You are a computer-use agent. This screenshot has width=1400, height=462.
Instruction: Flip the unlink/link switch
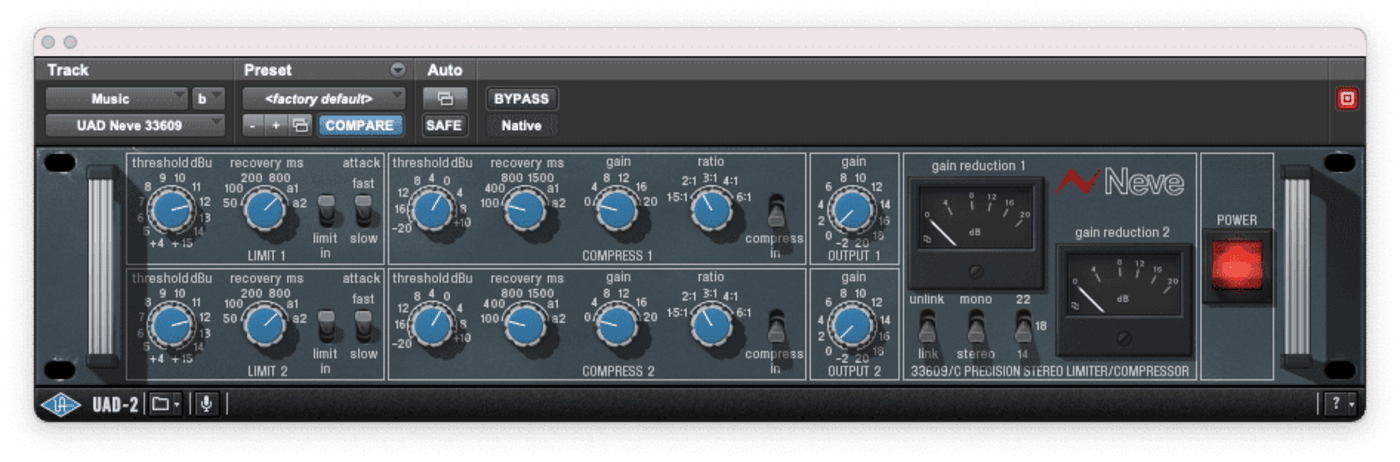(x=927, y=327)
